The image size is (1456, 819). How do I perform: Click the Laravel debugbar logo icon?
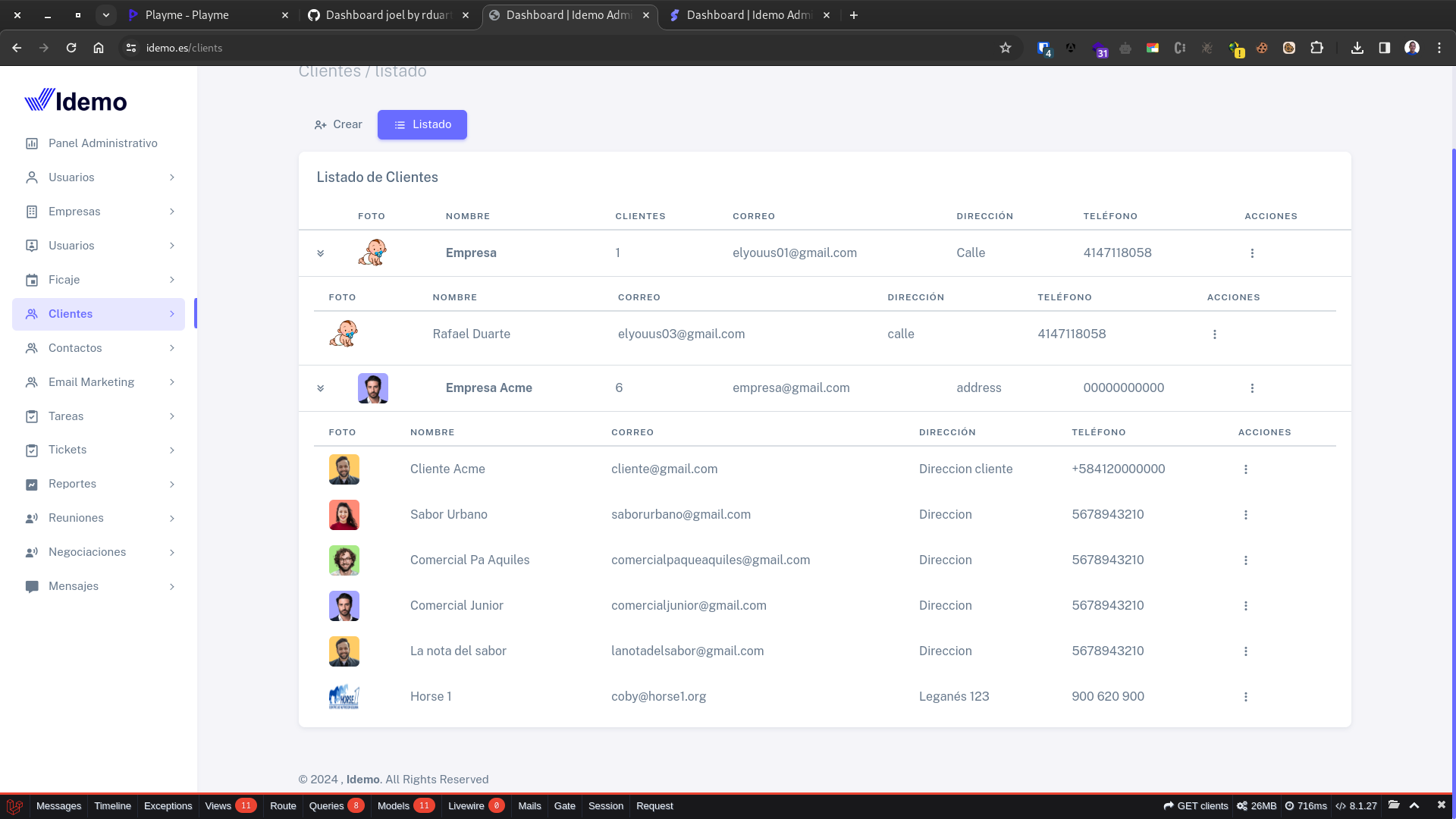[x=14, y=806]
